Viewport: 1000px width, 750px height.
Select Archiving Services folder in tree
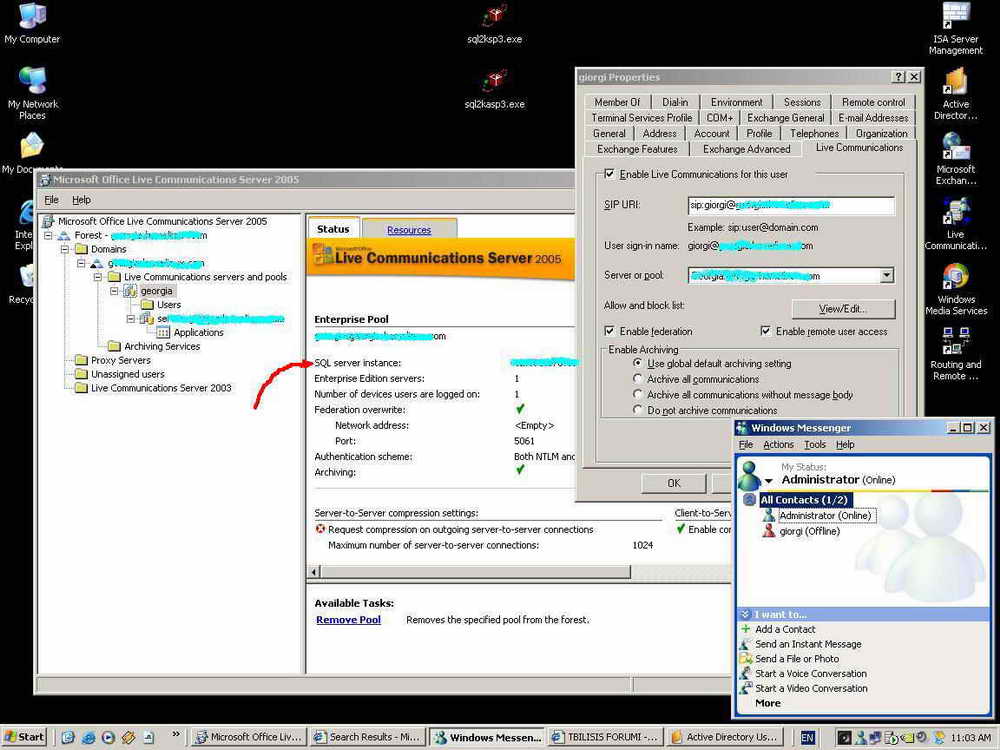coord(154,346)
